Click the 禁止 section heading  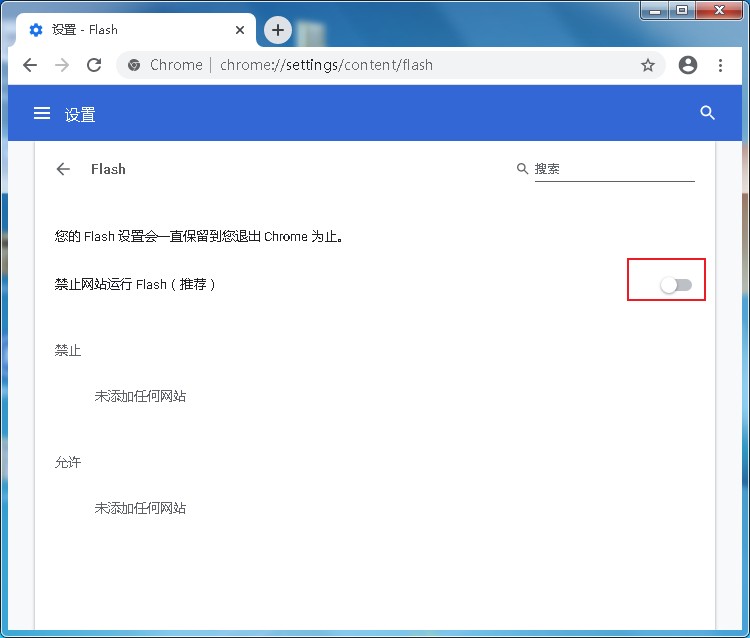tap(67, 351)
